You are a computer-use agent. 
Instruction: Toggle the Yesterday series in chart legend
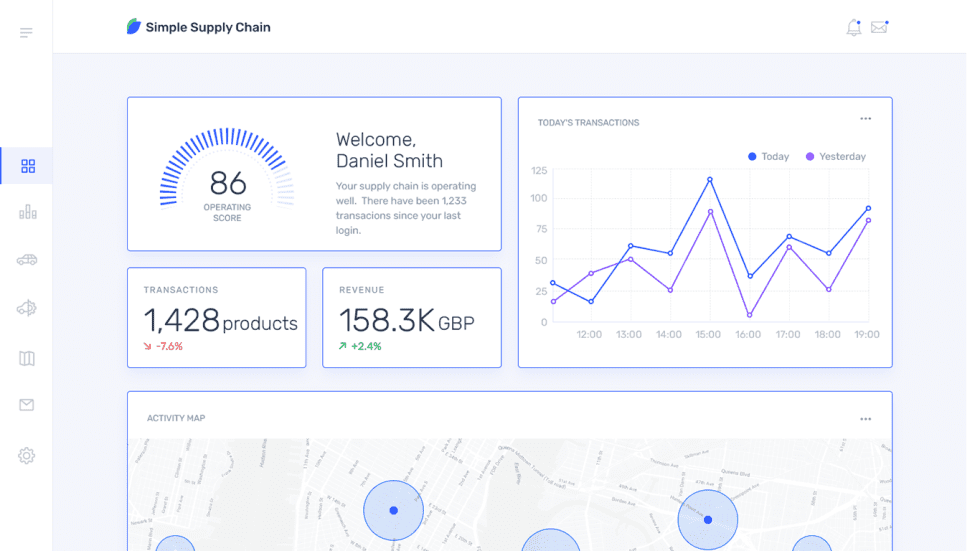click(836, 157)
